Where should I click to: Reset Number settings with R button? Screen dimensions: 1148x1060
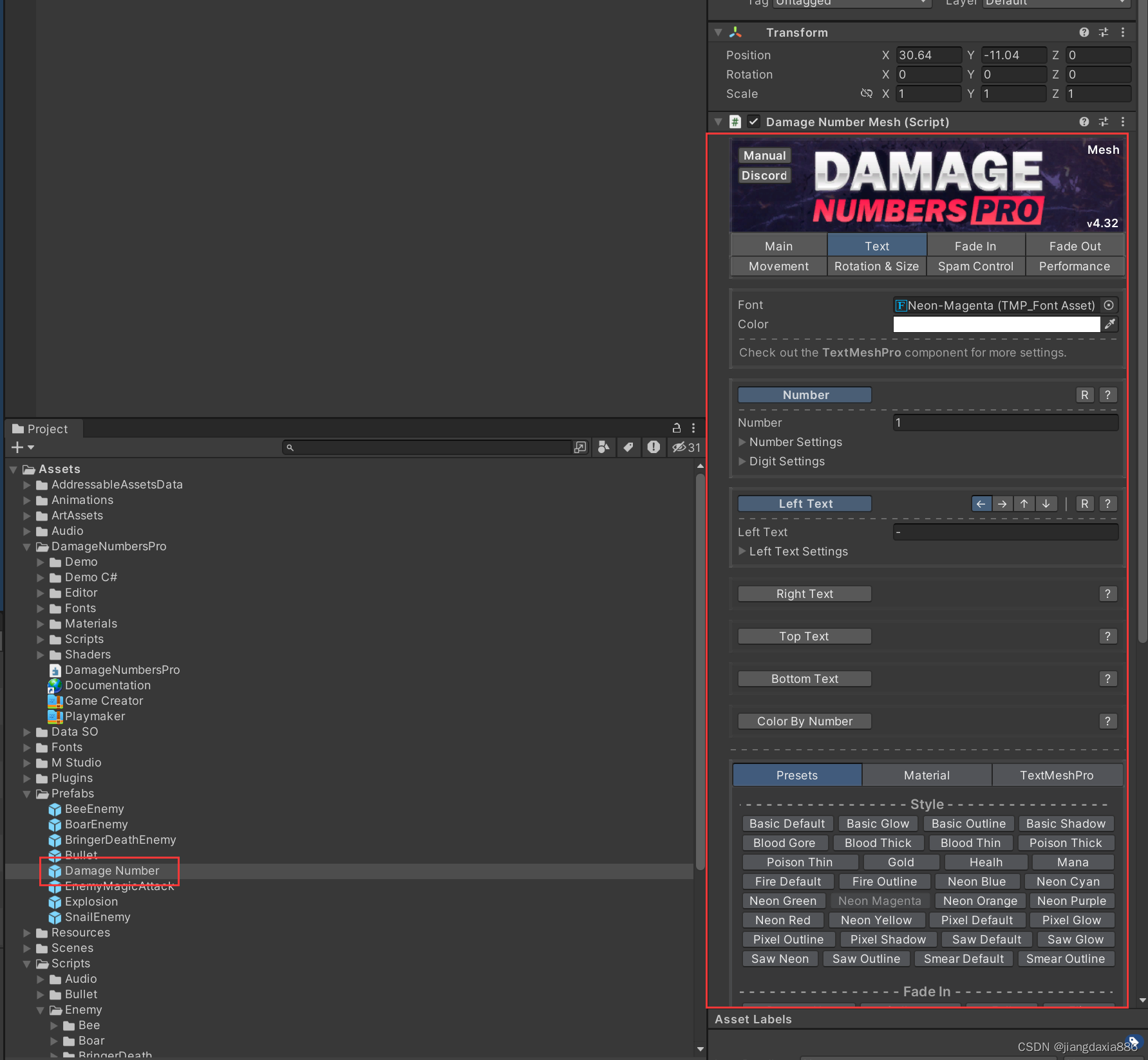1085,395
